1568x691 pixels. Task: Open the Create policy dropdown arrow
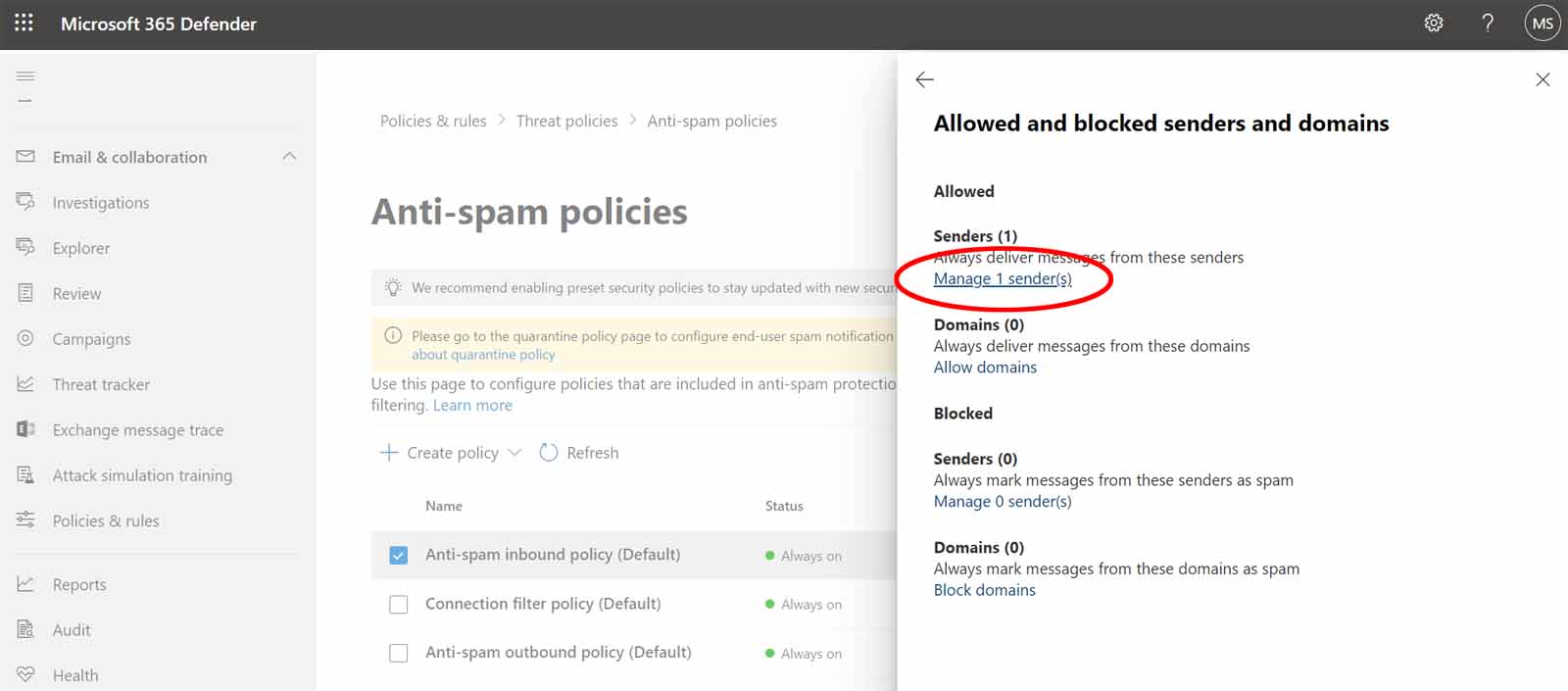click(x=514, y=452)
